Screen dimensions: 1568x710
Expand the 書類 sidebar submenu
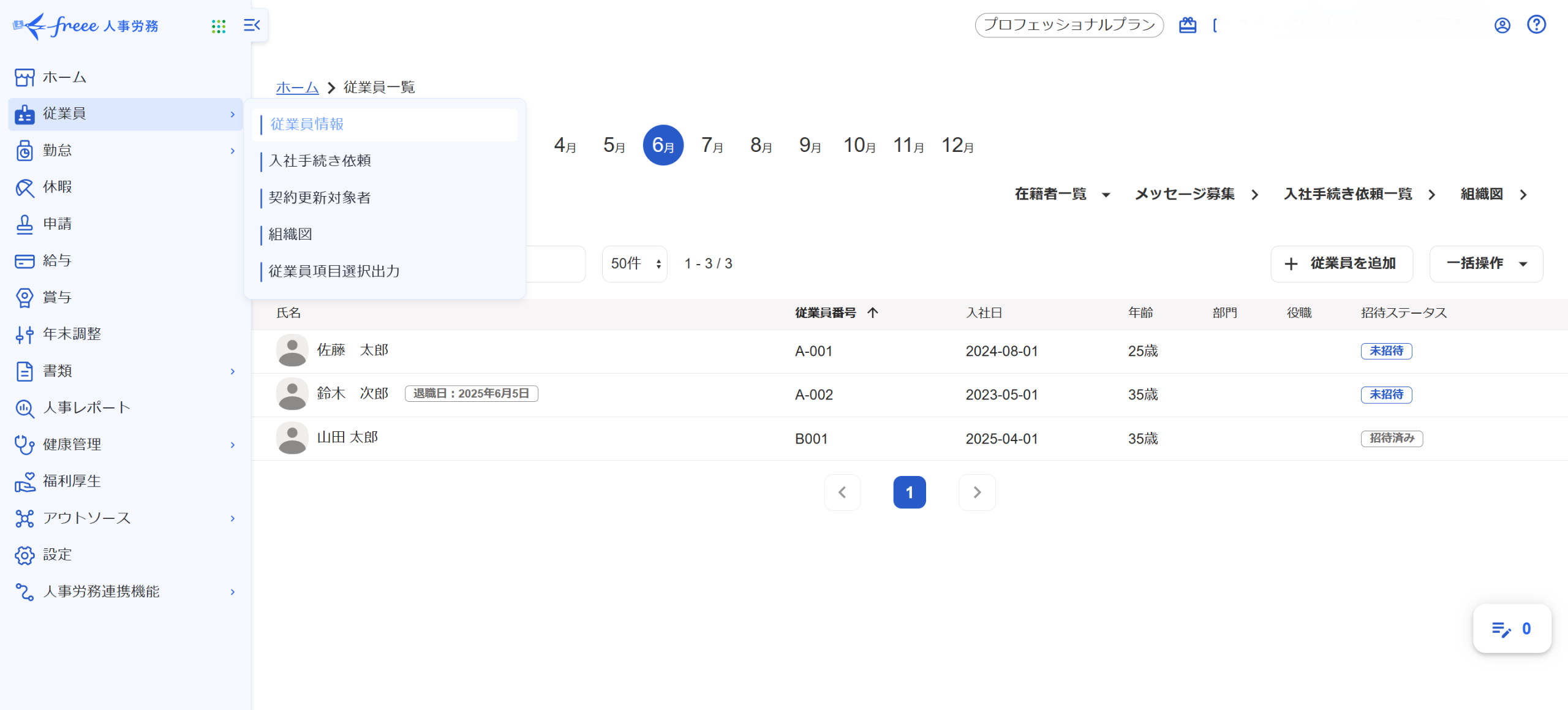pyautogui.click(x=233, y=371)
